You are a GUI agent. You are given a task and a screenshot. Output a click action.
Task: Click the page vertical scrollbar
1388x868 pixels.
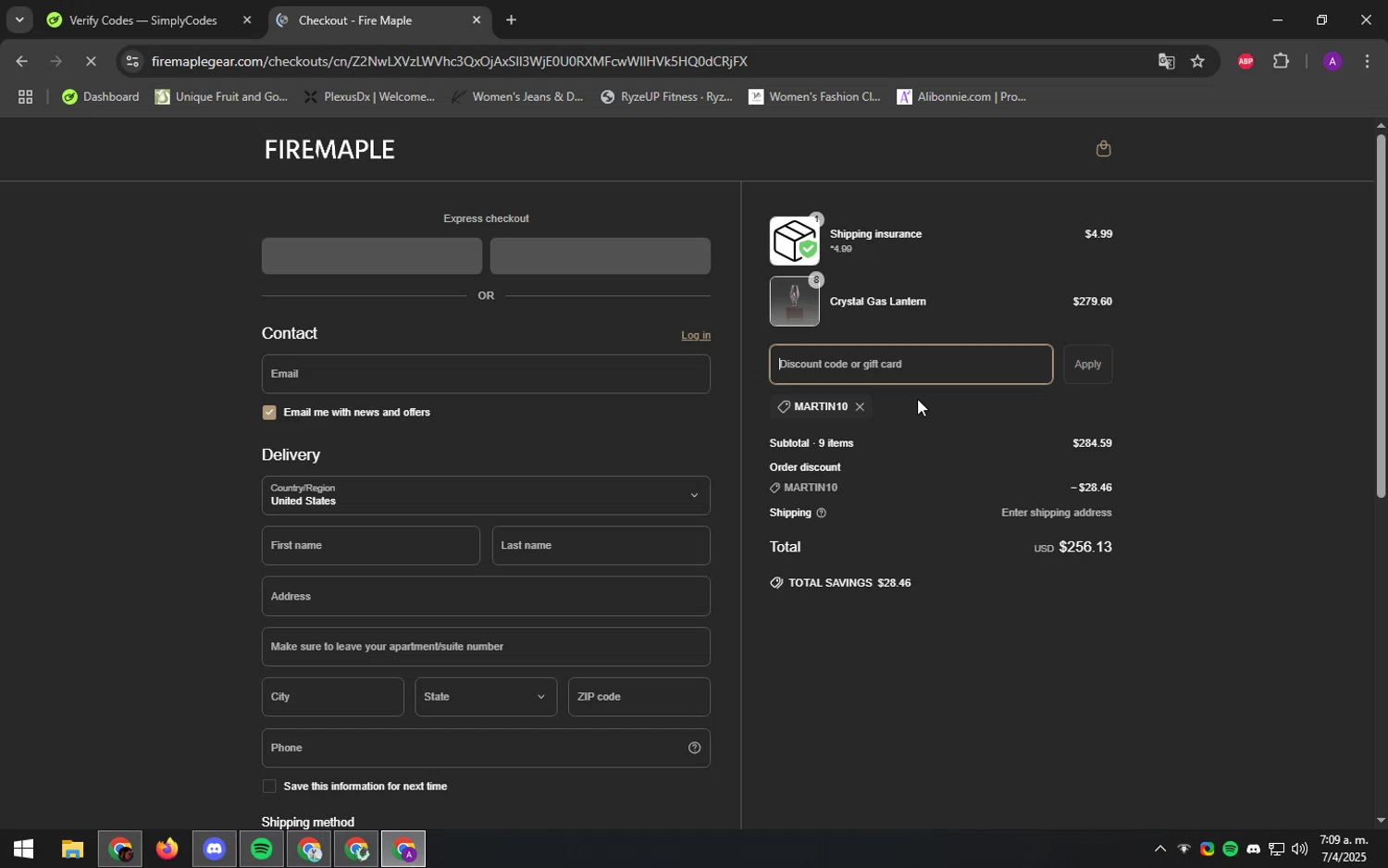[1381, 315]
